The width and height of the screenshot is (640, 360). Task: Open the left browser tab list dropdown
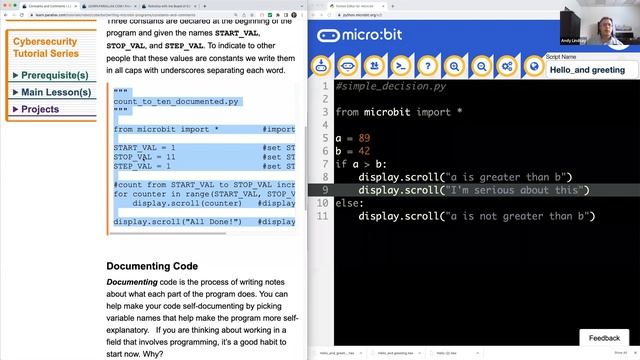click(302, 6)
